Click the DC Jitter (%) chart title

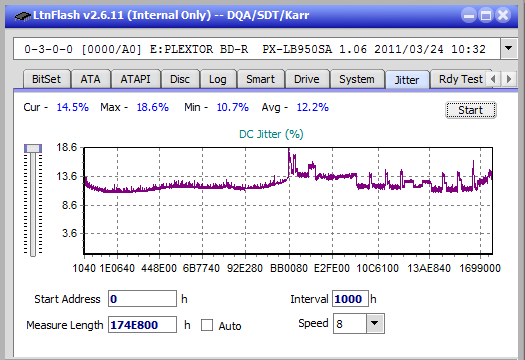271,134
